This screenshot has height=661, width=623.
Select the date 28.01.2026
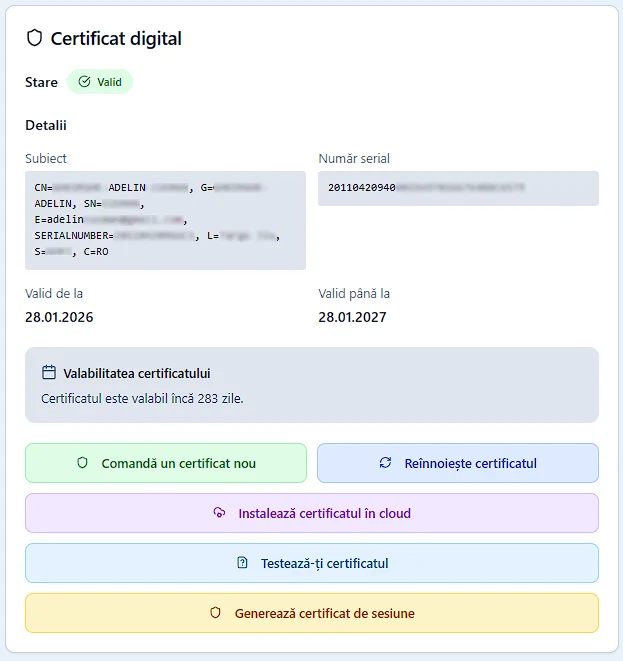pyautogui.click(x=59, y=317)
